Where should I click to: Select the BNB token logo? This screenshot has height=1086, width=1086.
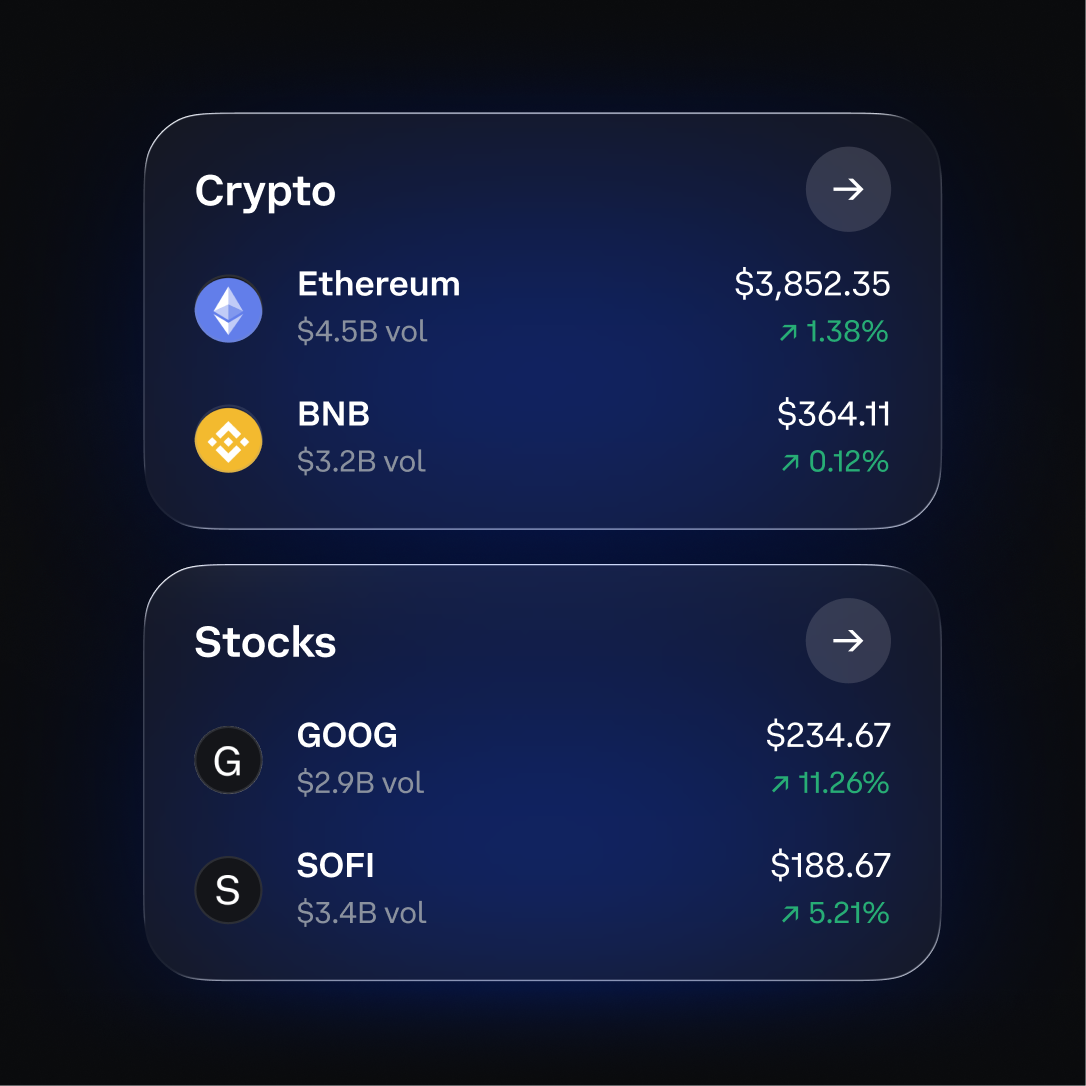[x=228, y=440]
